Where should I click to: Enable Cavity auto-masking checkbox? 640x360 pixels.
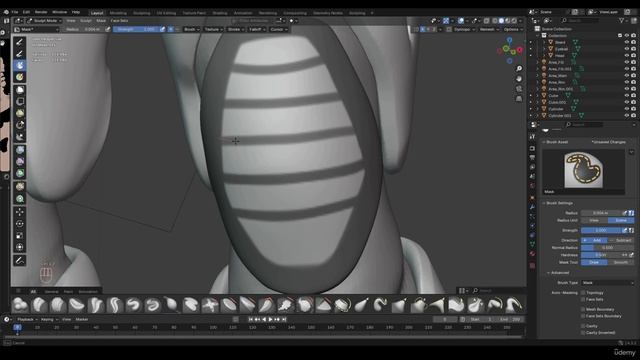point(583,326)
